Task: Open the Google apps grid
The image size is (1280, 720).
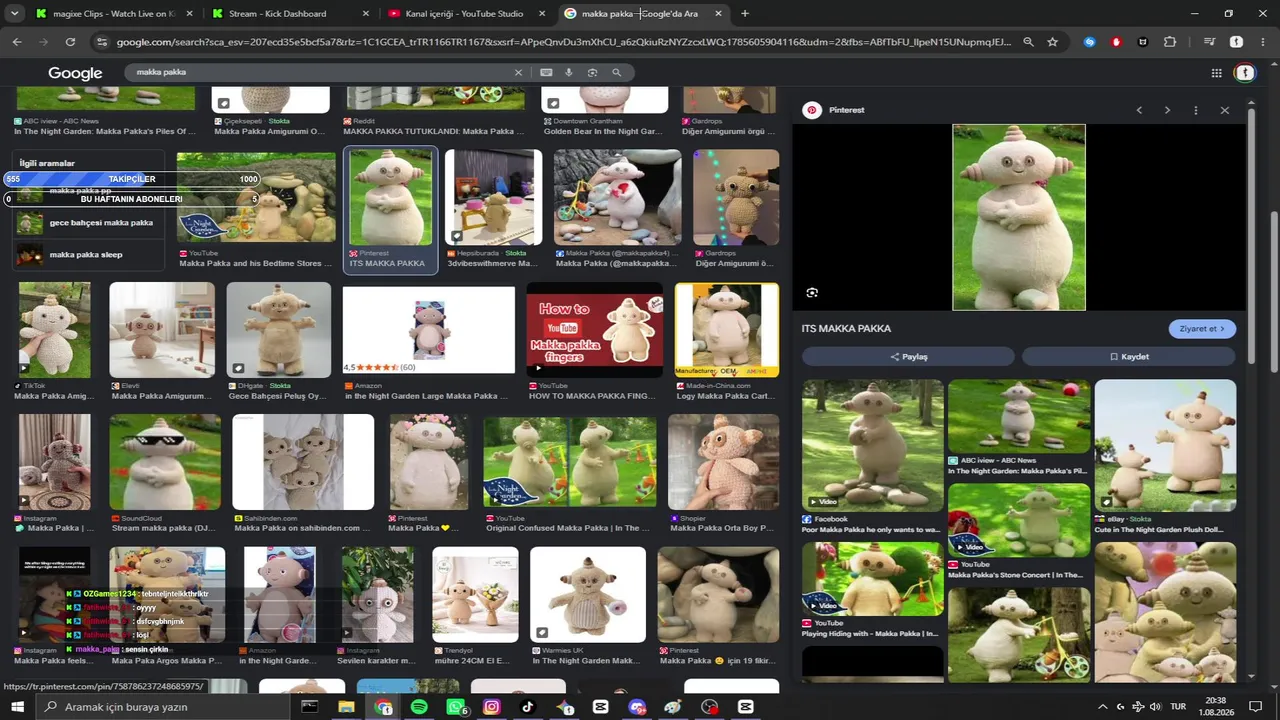Action: click(x=1216, y=73)
